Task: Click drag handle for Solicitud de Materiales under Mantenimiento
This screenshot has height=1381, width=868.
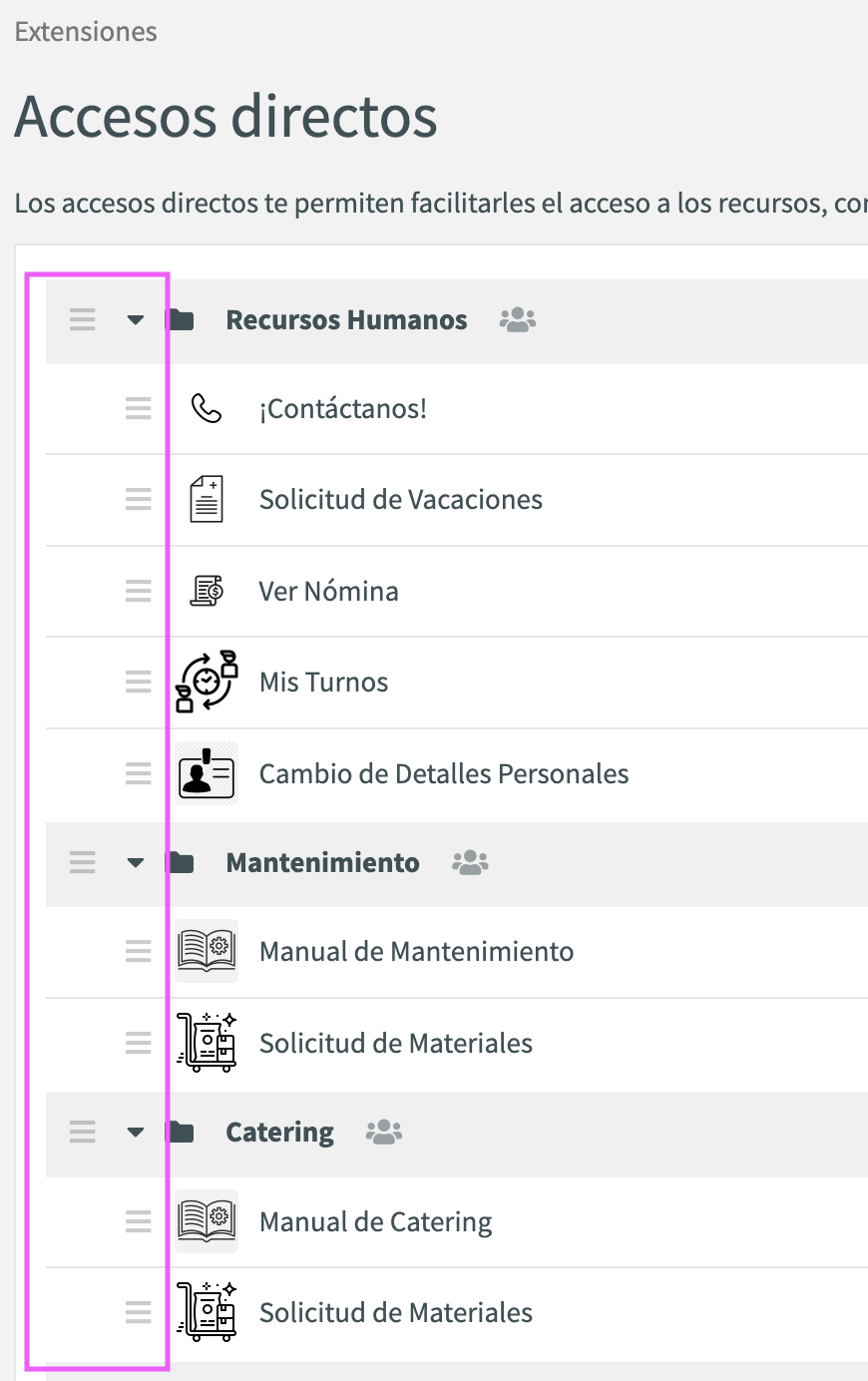Action: tap(139, 1043)
